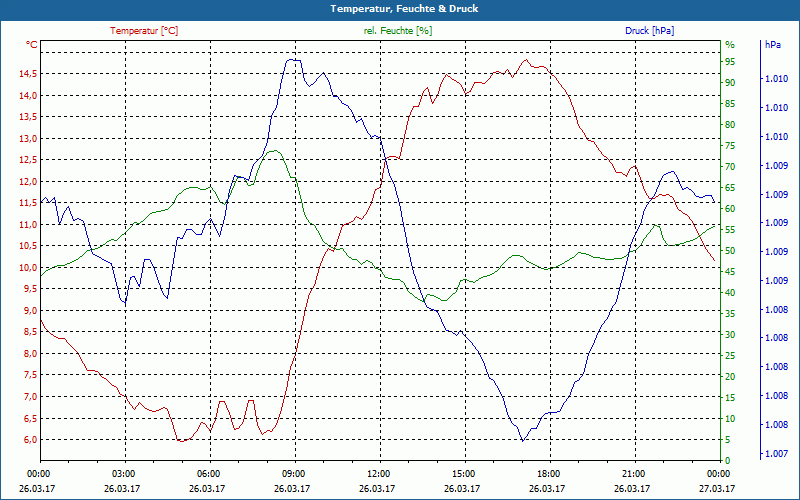Click the 21:00 time label
This screenshot has width=800, height=500.
(633, 474)
